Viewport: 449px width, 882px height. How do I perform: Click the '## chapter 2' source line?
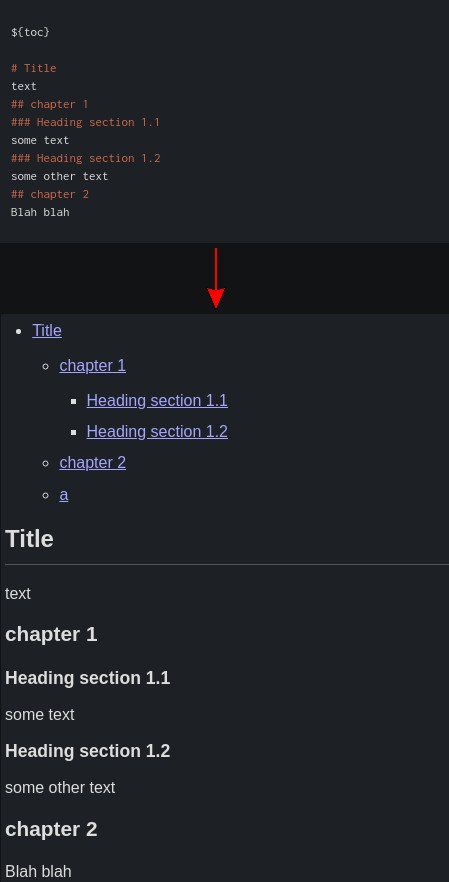50,194
